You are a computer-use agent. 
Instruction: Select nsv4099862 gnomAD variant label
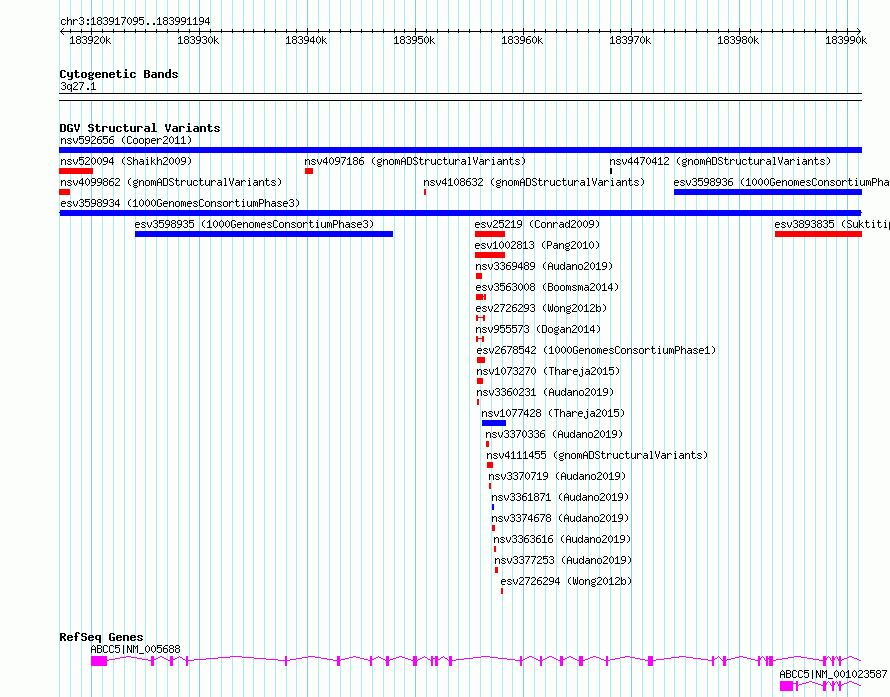coord(171,182)
